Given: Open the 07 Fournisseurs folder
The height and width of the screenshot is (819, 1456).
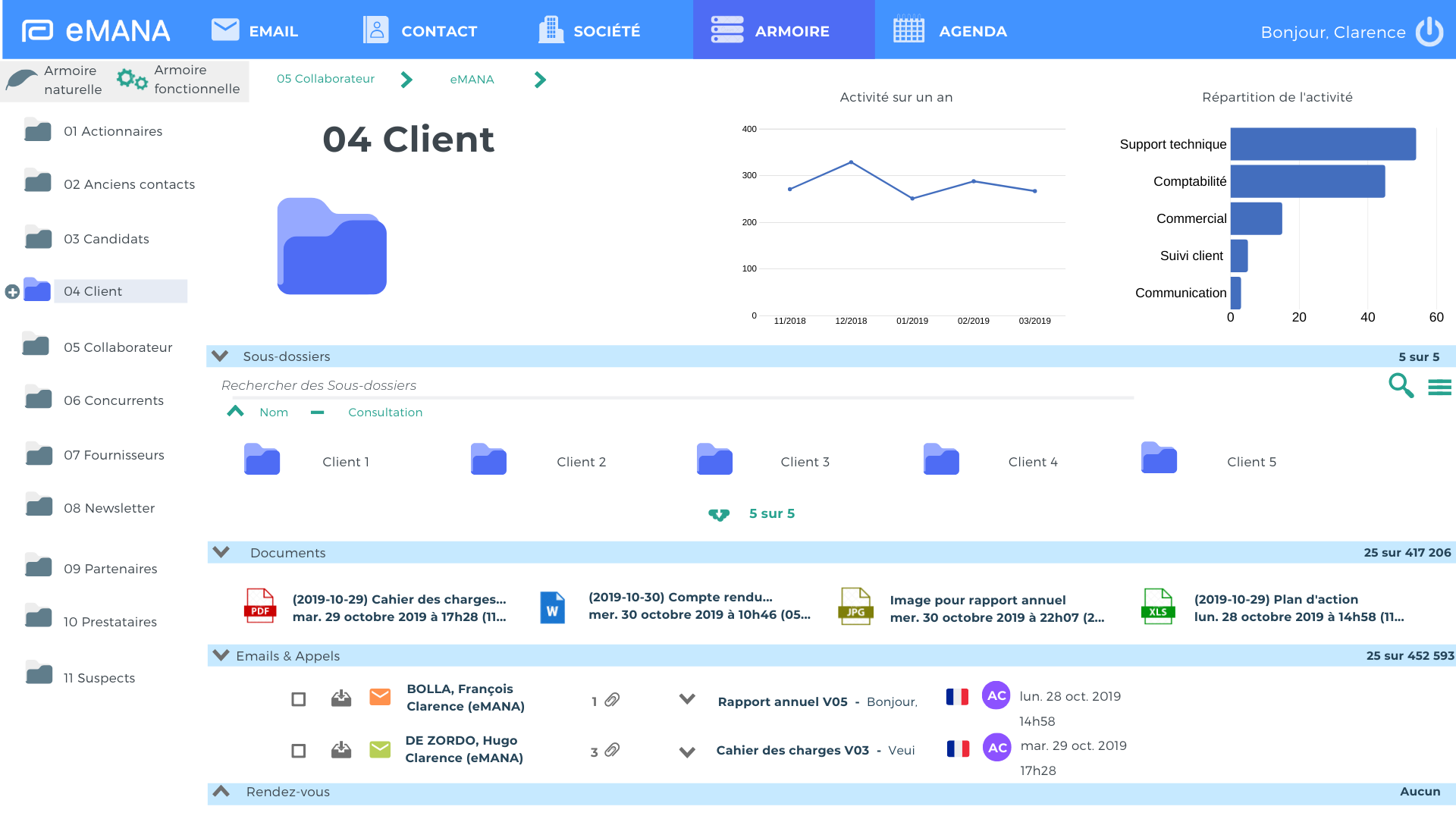Looking at the screenshot, I should click(95, 454).
